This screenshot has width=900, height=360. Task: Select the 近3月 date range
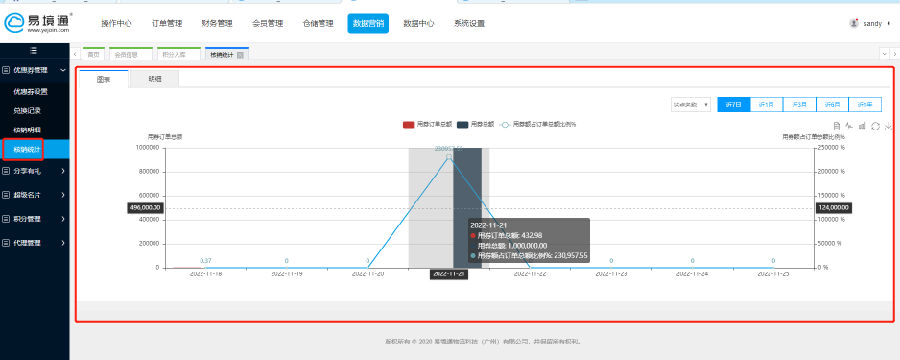click(x=800, y=104)
